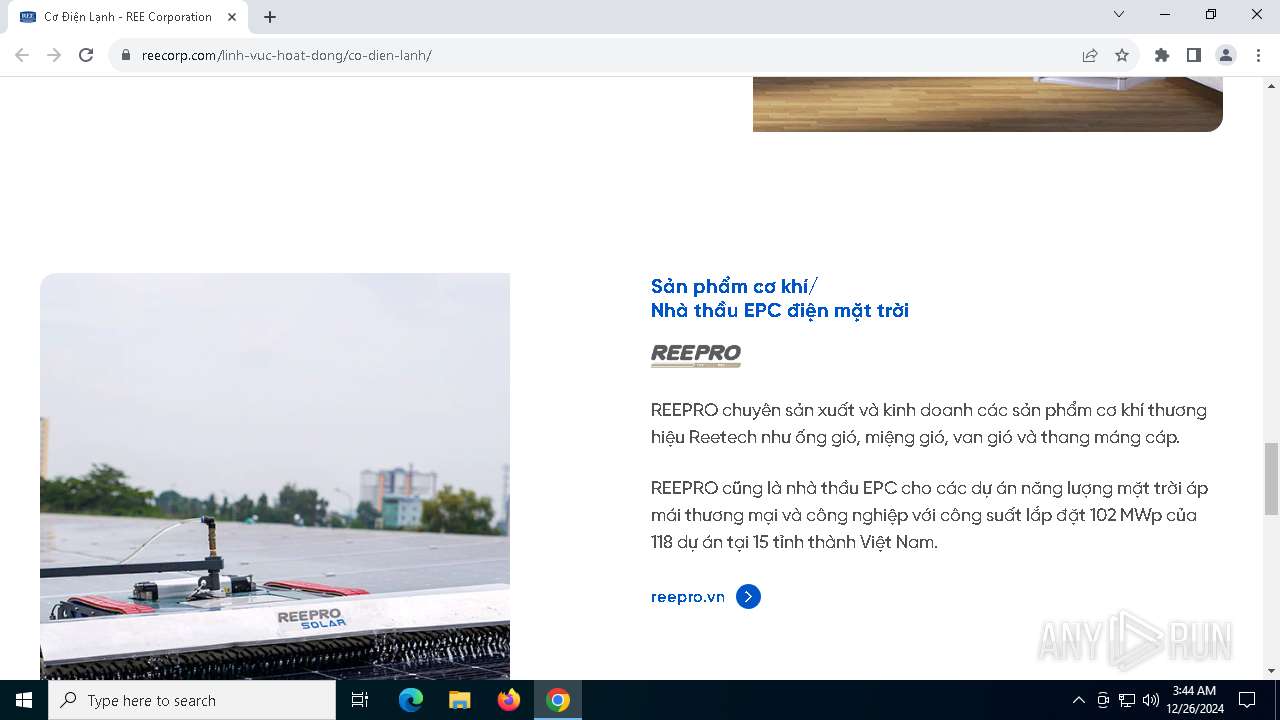View site security lock info
This screenshot has height=720, width=1280.
pyautogui.click(x=126, y=55)
